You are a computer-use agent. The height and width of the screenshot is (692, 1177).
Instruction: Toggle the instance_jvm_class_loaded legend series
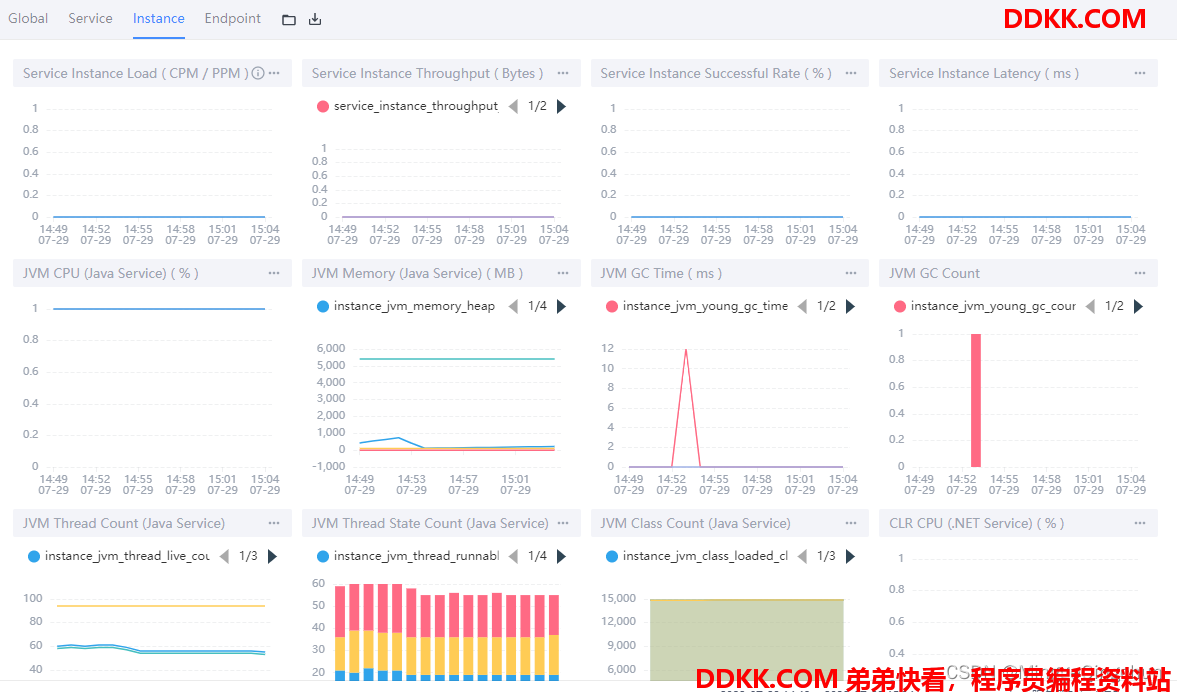pyautogui.click(x=697, y=556)
